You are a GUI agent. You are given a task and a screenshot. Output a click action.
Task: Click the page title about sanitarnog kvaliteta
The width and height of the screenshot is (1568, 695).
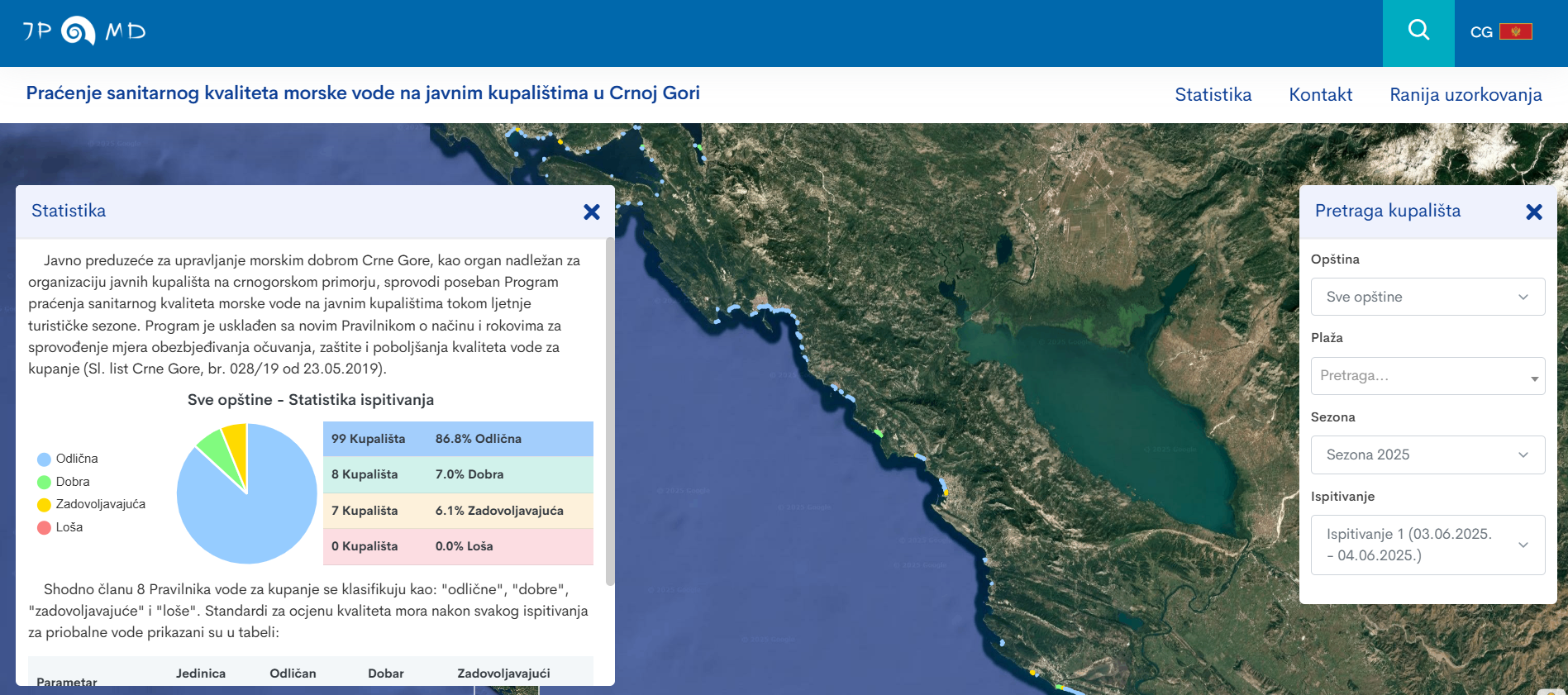click(x=363, y=93)
